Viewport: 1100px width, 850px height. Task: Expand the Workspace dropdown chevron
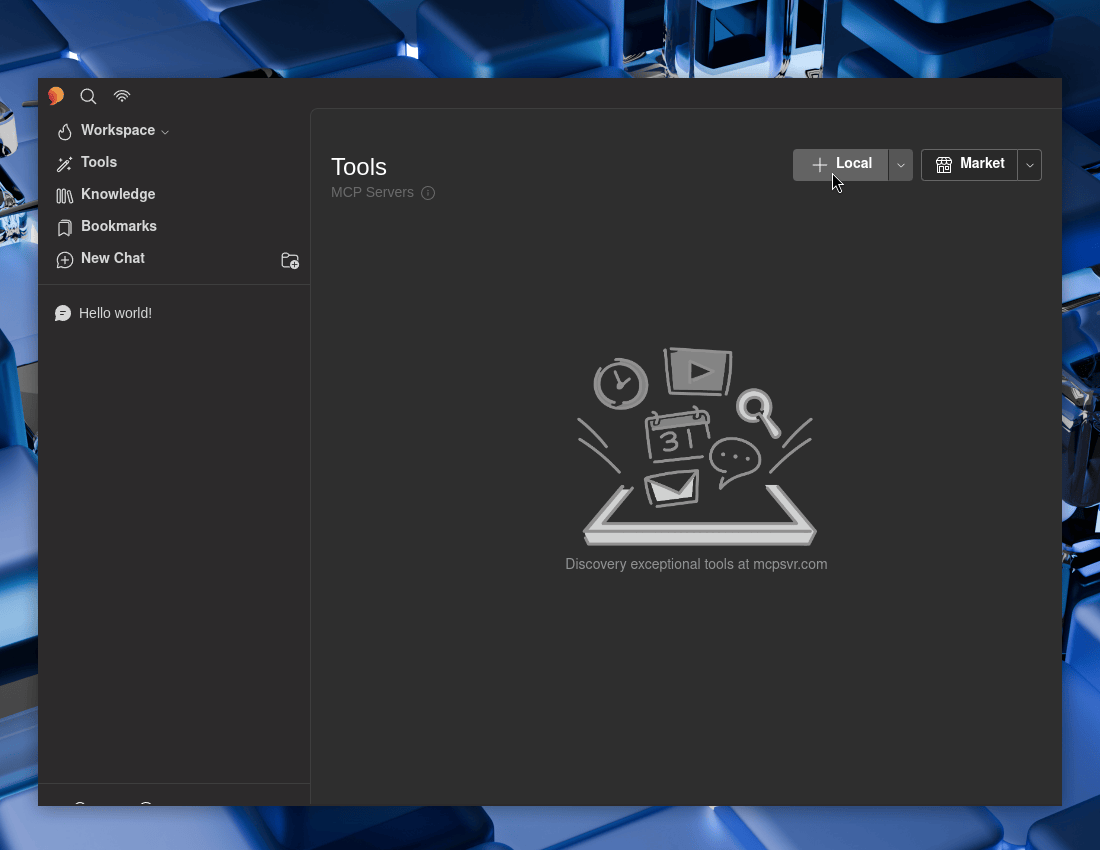coord(165,133)
